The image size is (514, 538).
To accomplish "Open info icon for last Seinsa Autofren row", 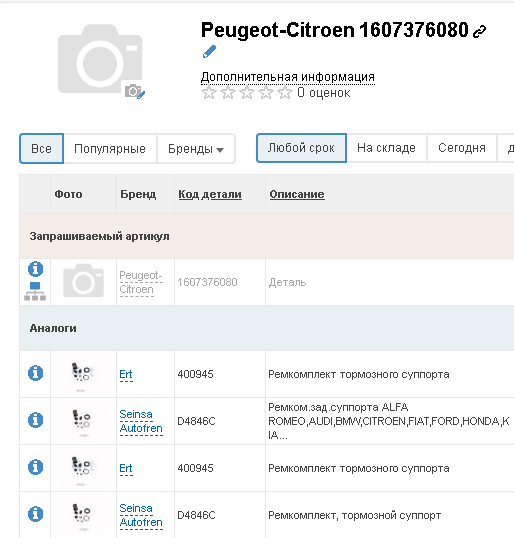I will (x=35, y=514).
